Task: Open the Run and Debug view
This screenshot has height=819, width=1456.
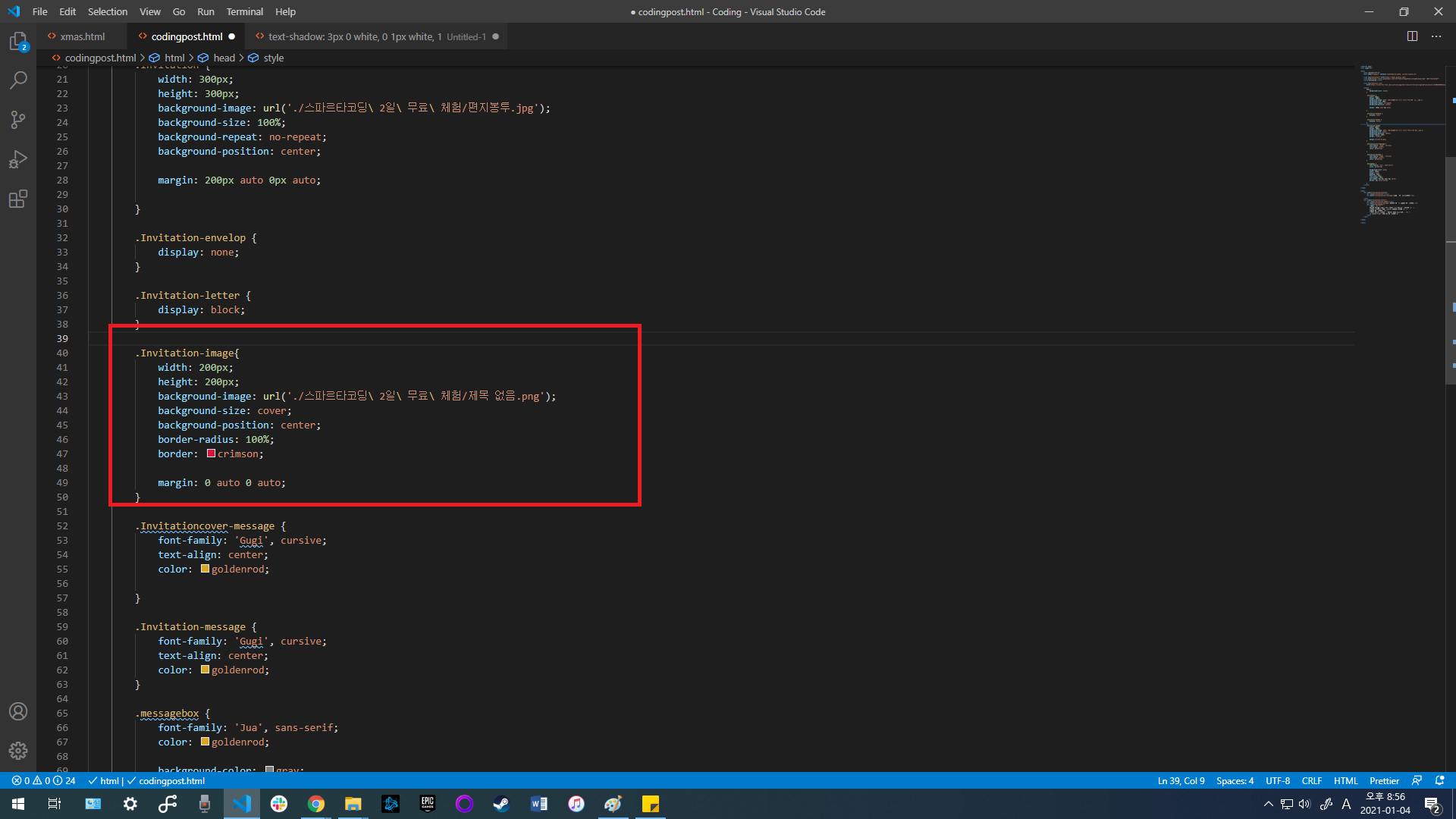Action: tap(18, 159)
